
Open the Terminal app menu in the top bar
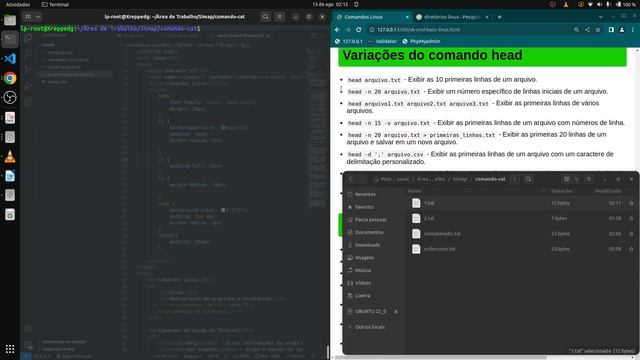tap(56, 4)
